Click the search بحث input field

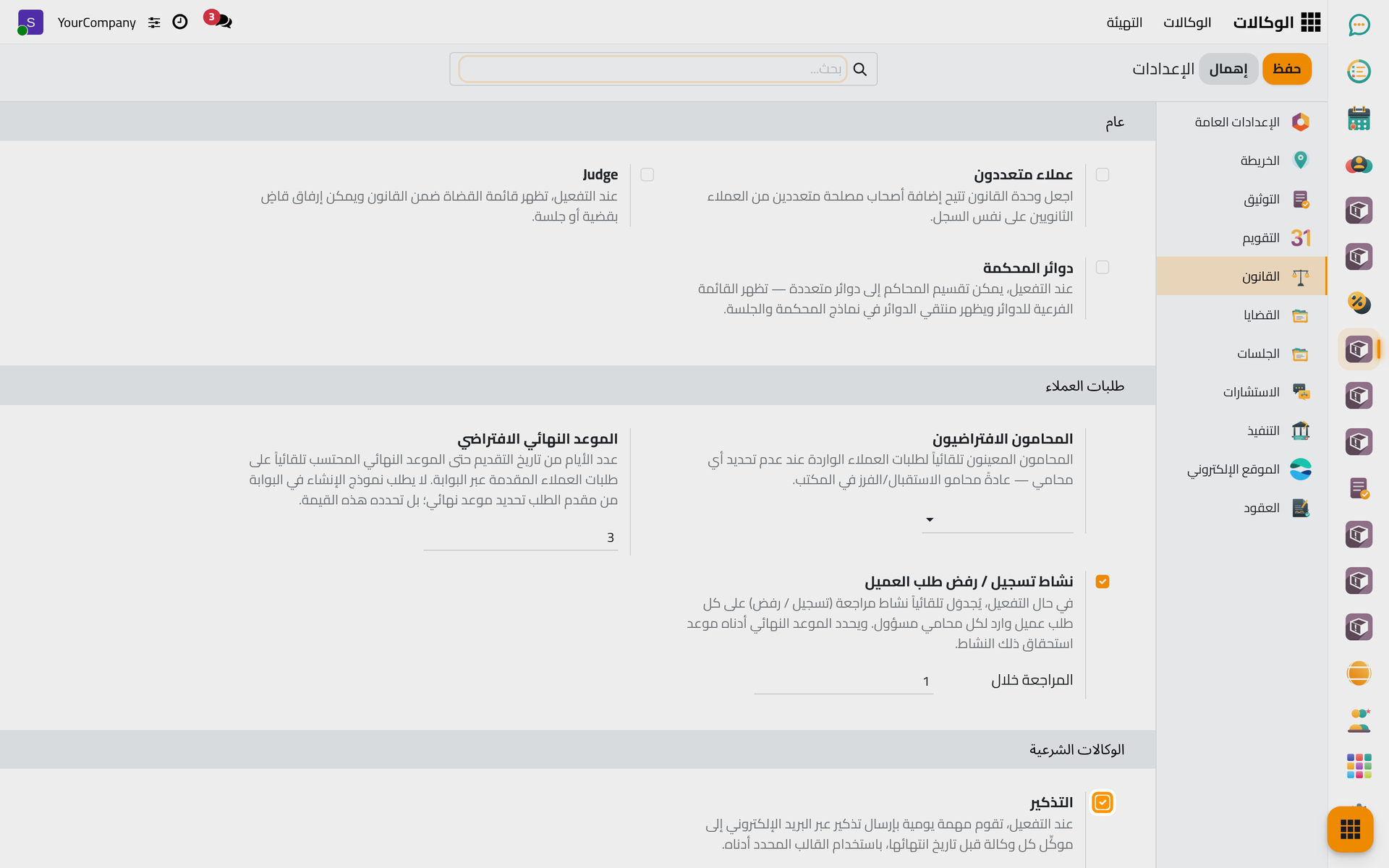pyautogui.click(x=653, y=69)
